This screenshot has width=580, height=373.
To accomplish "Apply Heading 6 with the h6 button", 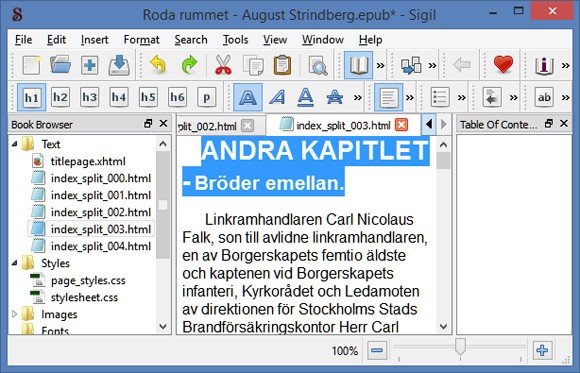I will click(177, 98).
